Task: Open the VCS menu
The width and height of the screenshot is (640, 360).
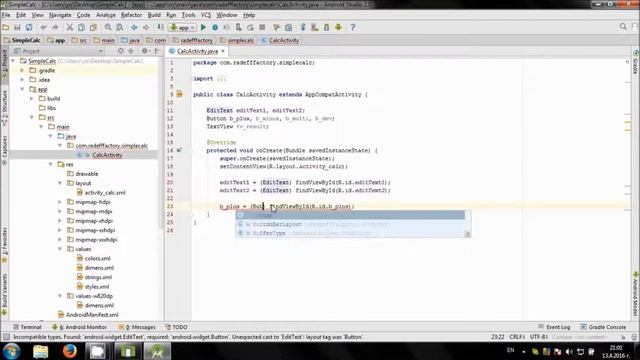Action: 206,15
